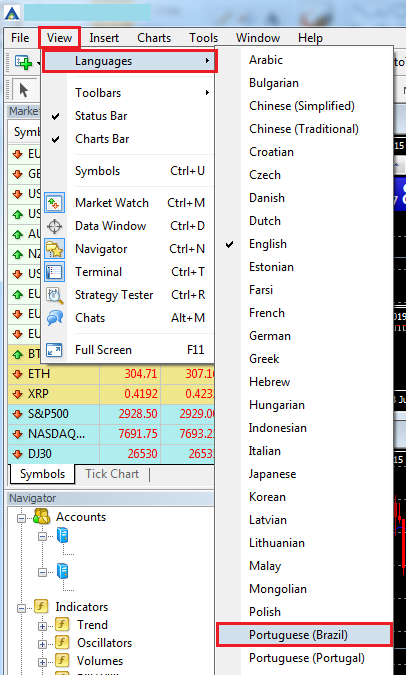Click the Terminal icon in the menu

coord(54,272)
